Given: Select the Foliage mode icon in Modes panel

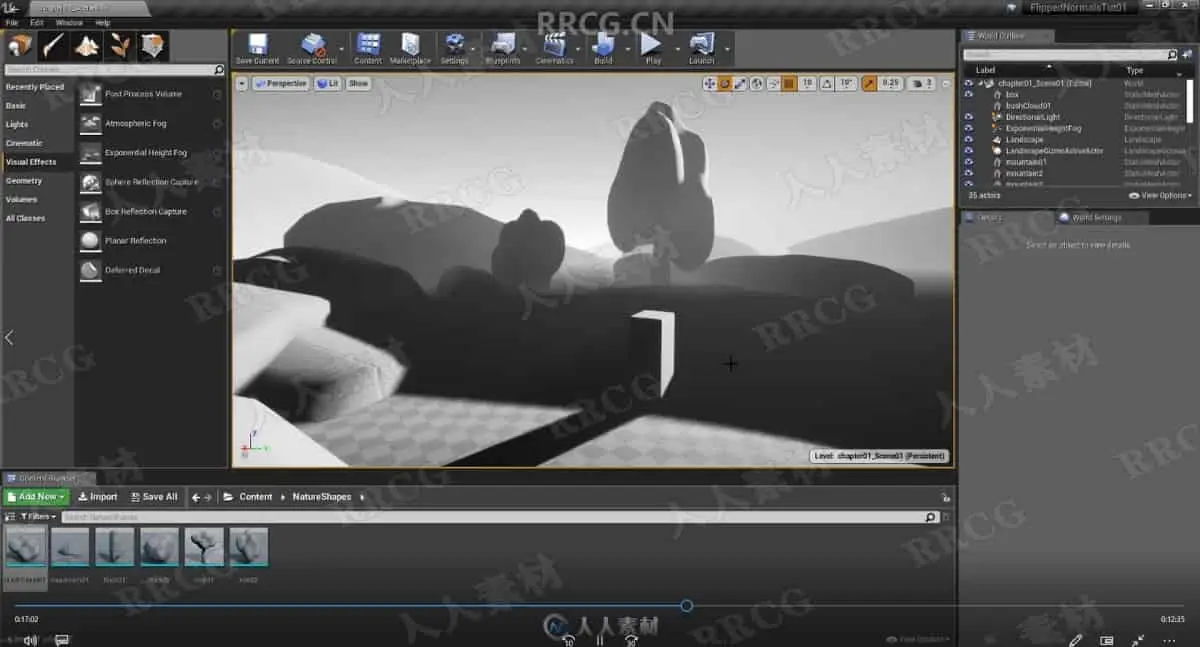Looking at the screenshot, I should coord(120,46).
